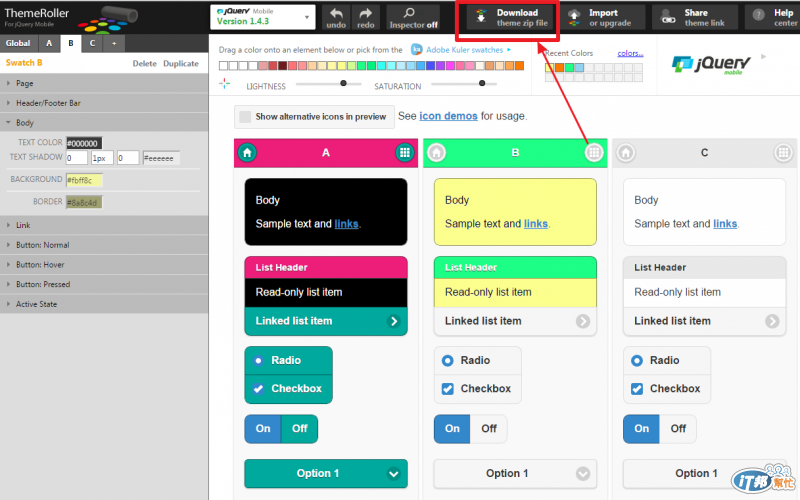Switch to swatch A tab
800x500 pixels.
point(49,43)
